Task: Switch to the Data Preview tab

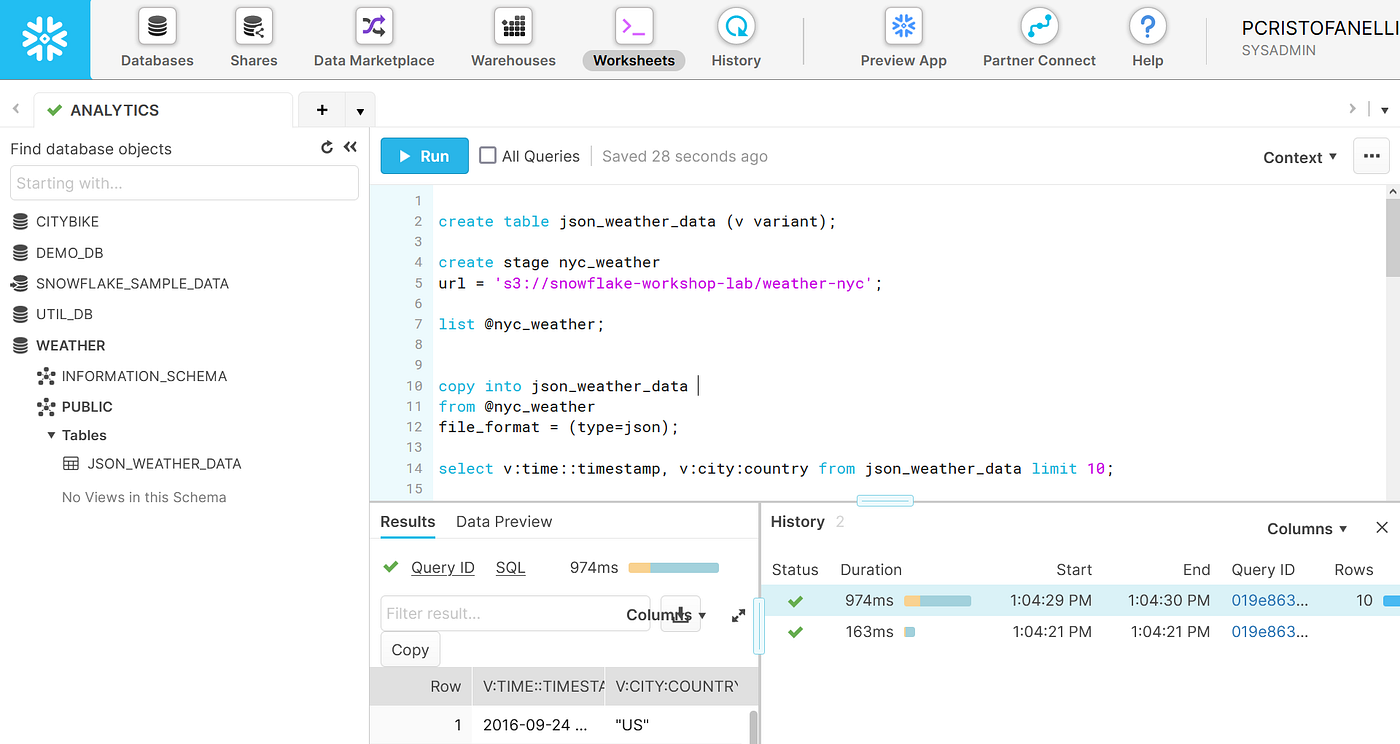Action: pyautogui.click(x=503, y=521)
